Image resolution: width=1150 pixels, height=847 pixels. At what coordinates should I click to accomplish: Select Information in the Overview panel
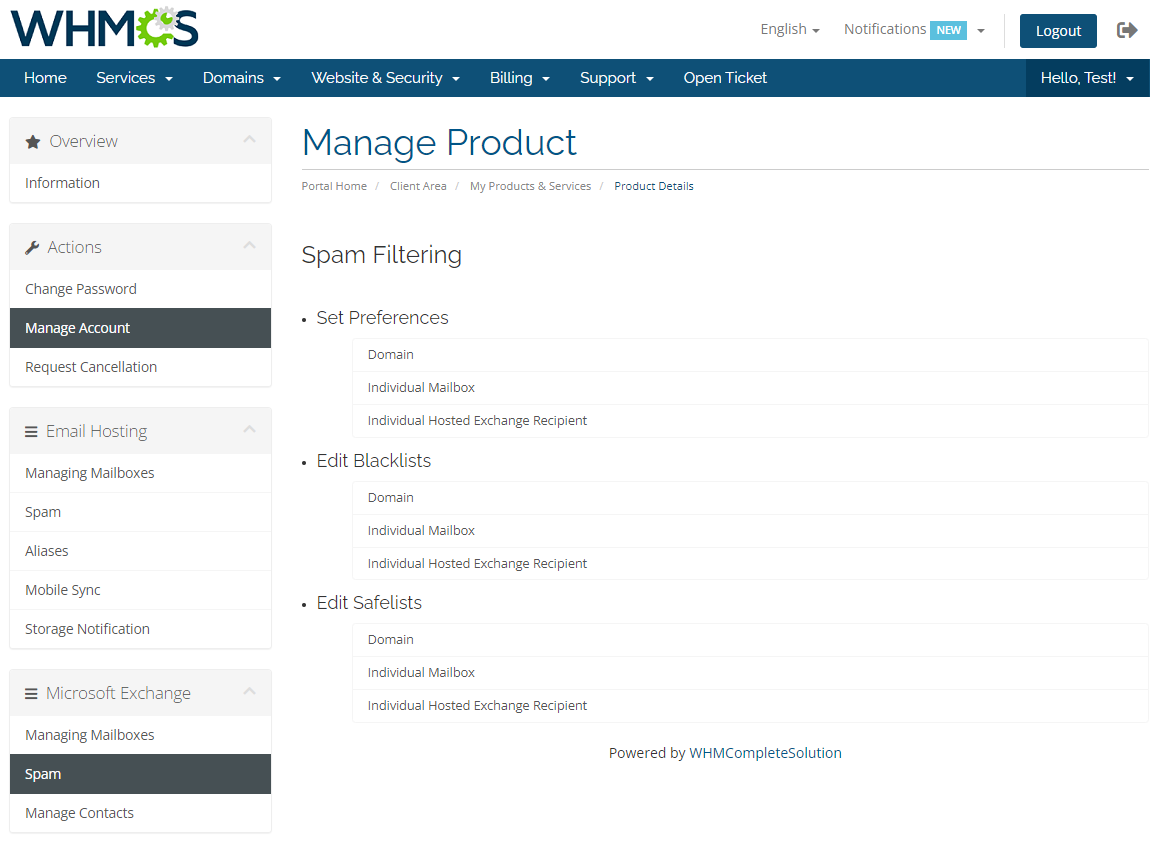pos(140,183)
